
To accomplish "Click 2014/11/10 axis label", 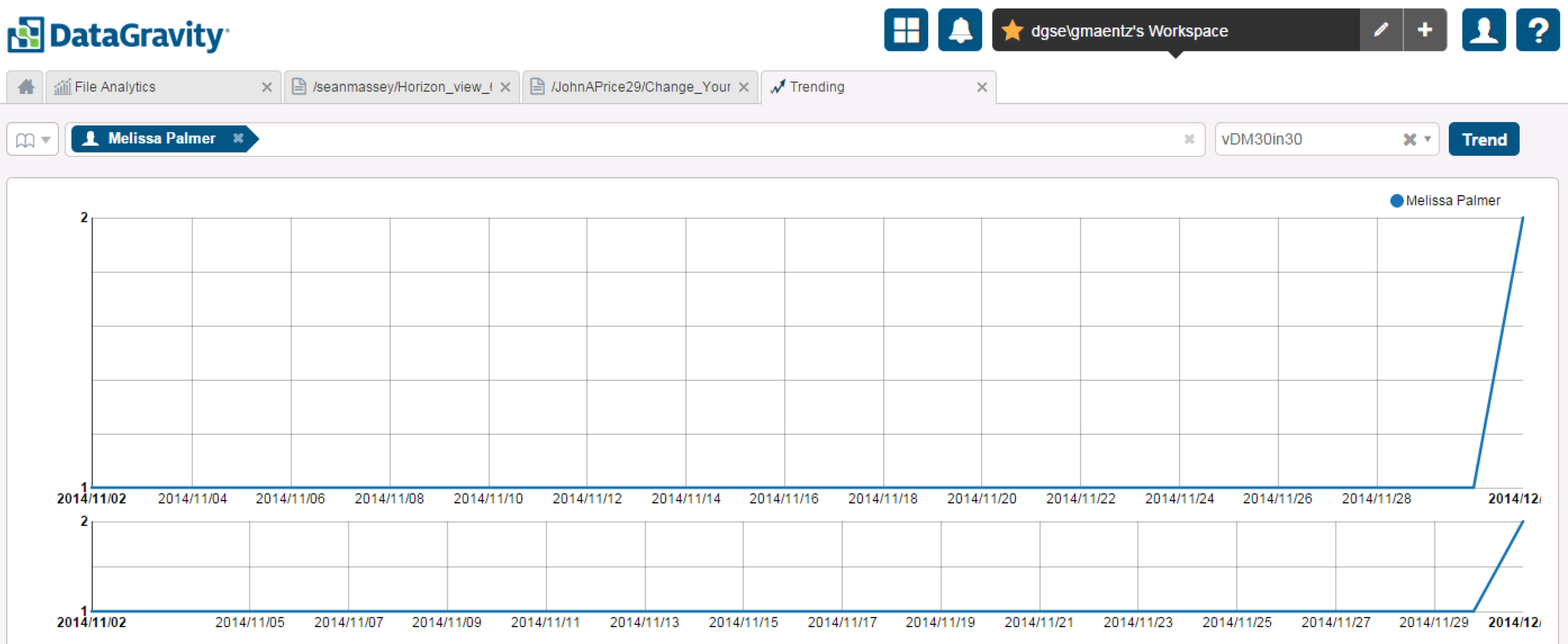I will point(488,498).
